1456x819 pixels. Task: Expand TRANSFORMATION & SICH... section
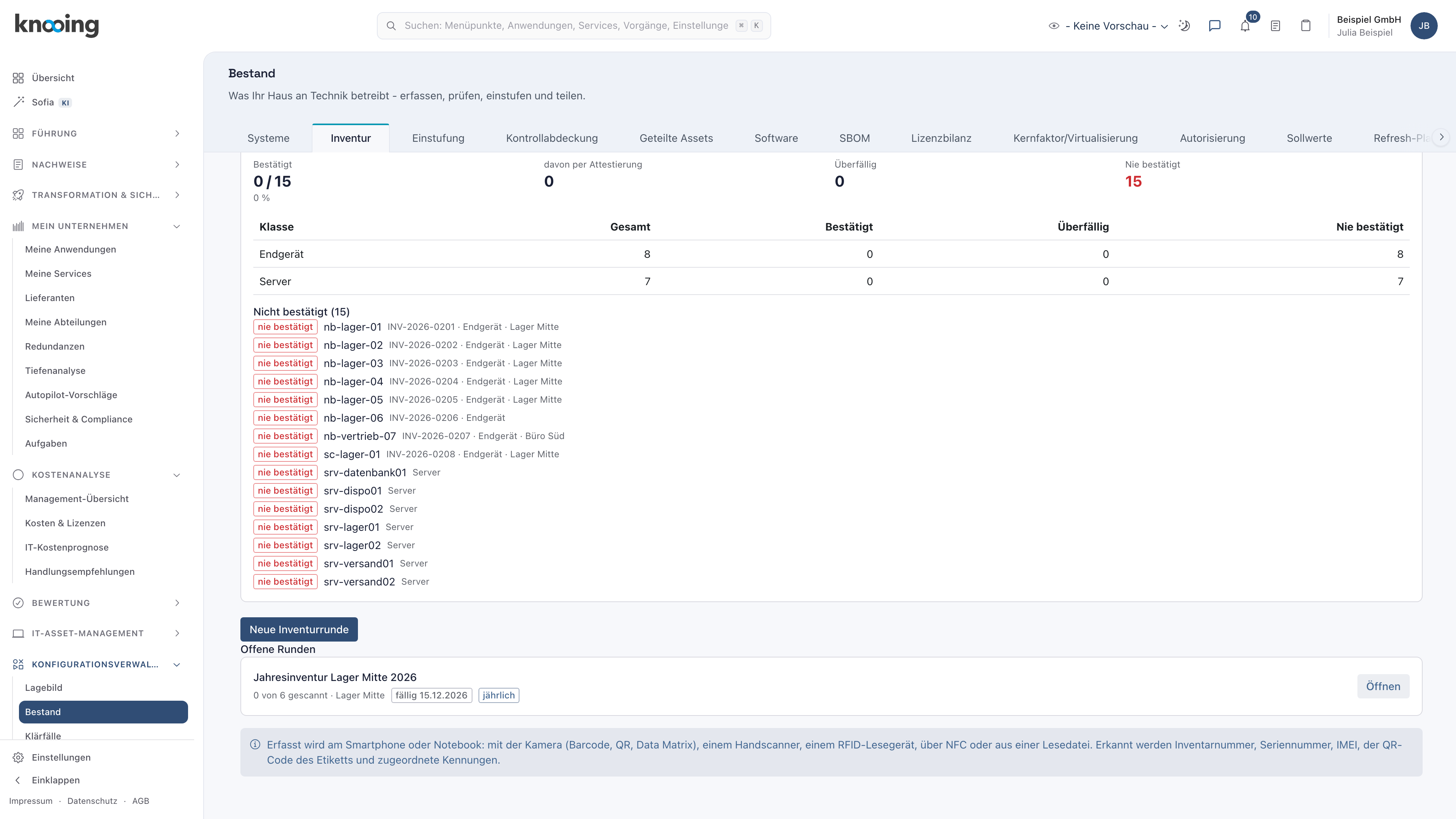(97, 195)
